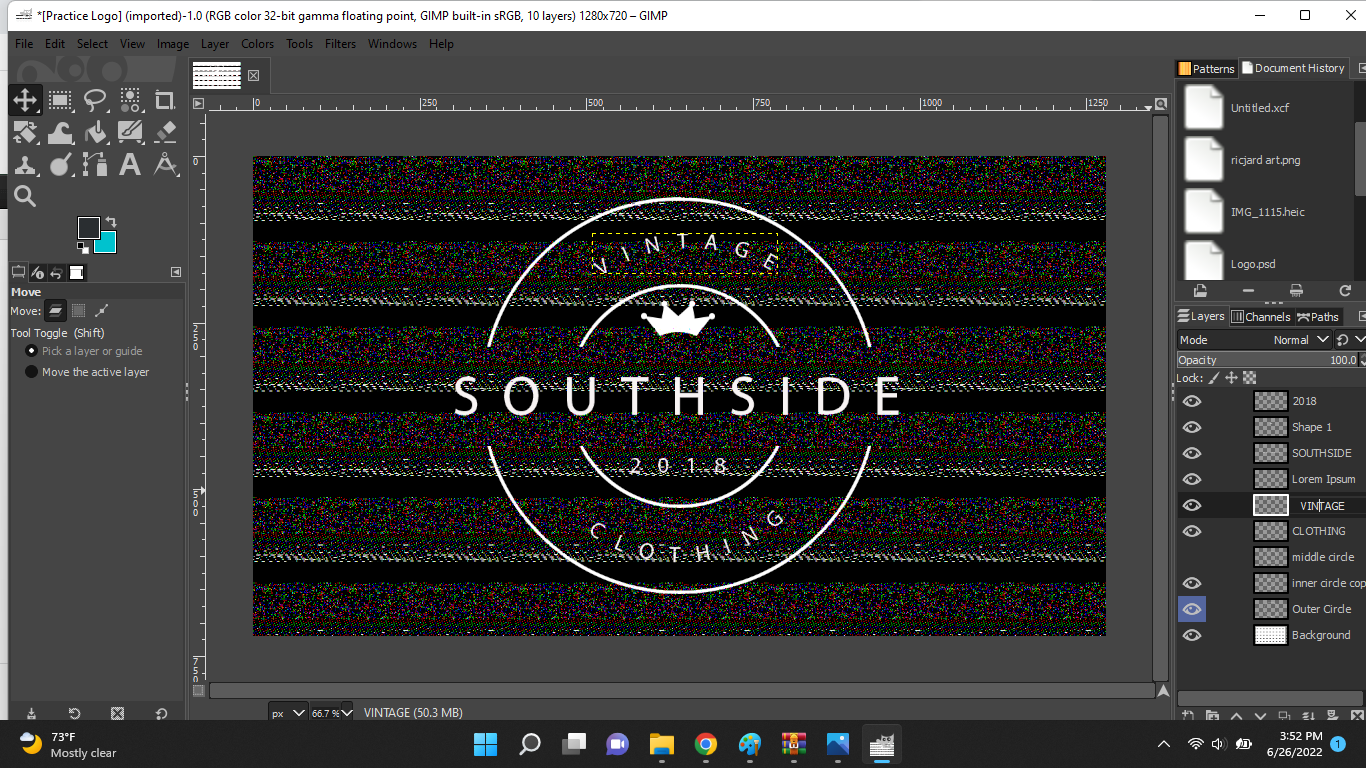Select the Bucket Fill tool
The width and height of the screenshot is (1366, 768).
click(x=95, y=132)
